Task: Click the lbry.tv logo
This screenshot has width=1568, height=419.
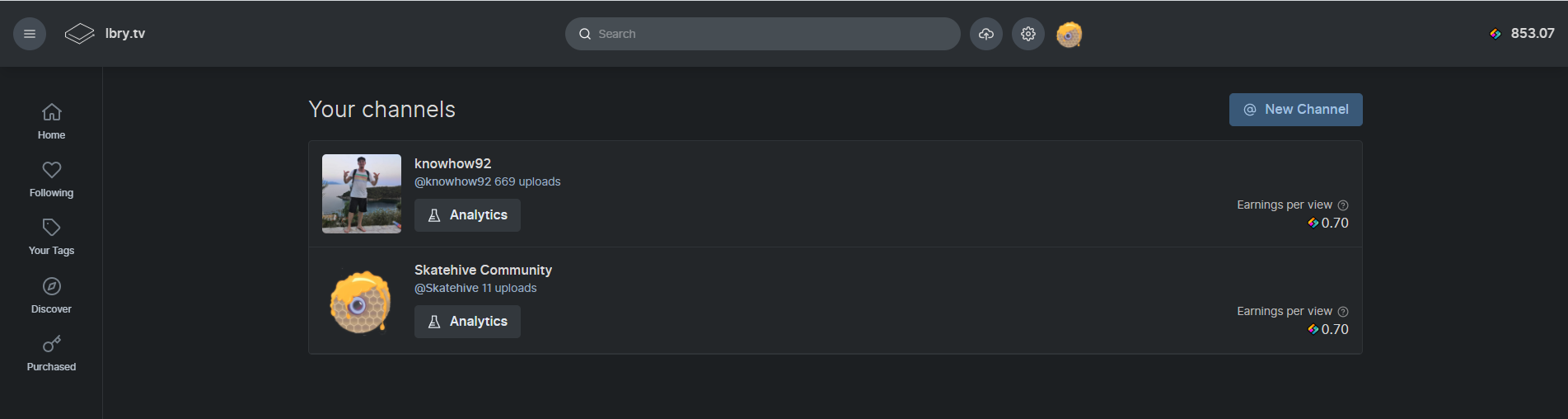Action: tap(105, 34)
